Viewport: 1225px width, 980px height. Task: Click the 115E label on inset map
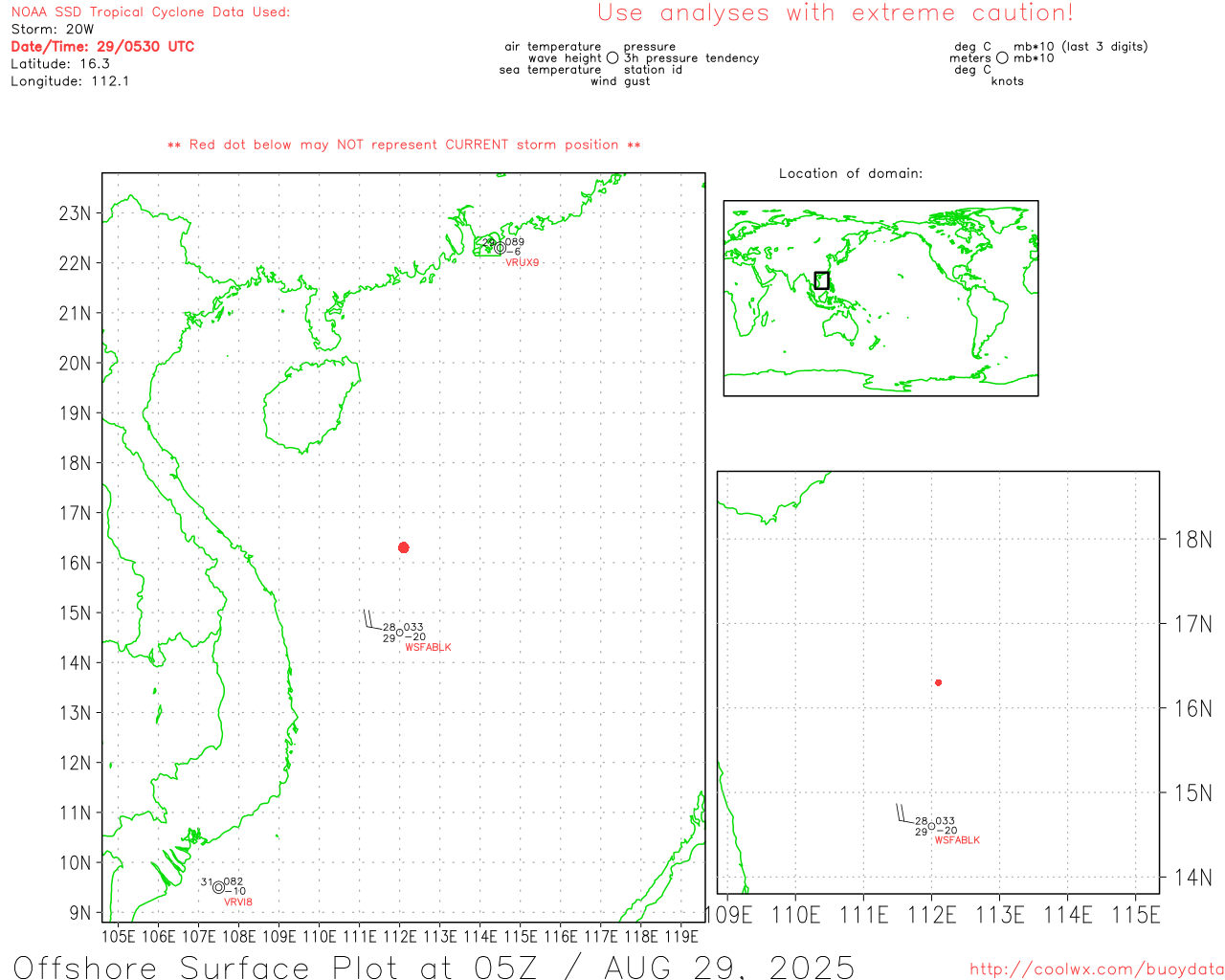(x=1136, y=915)
